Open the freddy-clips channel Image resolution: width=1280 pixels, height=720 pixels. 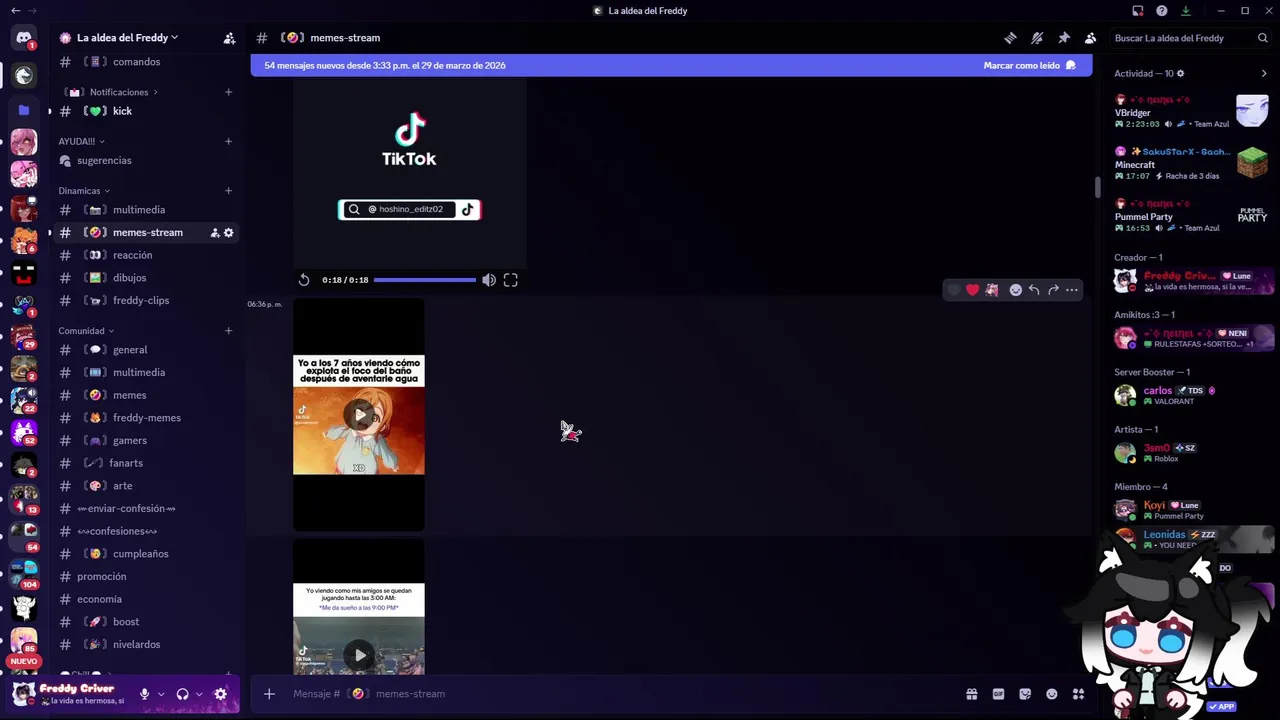[x=145, y=301]
